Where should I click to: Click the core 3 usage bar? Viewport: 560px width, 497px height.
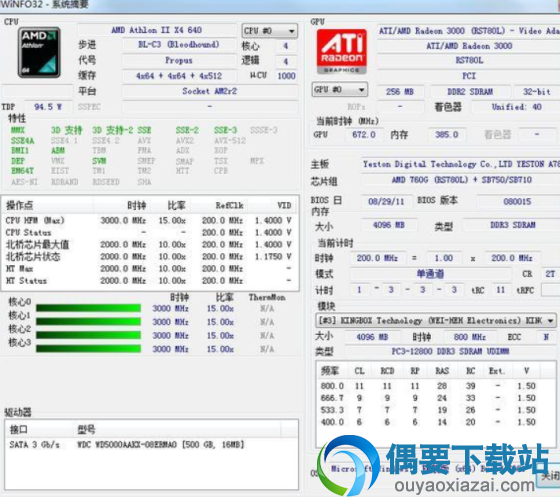coord(88,349)
